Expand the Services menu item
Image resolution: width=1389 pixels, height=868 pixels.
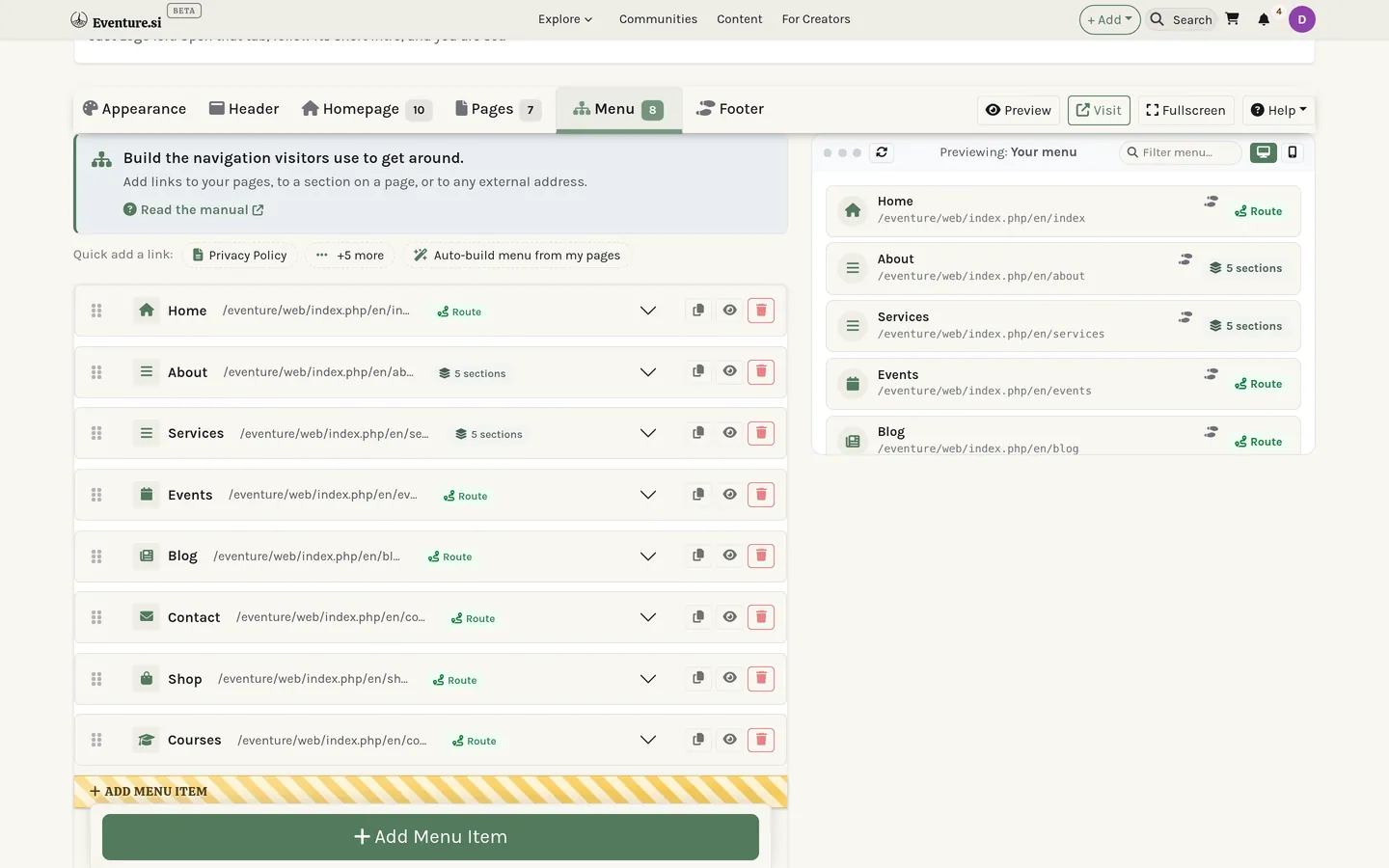[648, 433]
